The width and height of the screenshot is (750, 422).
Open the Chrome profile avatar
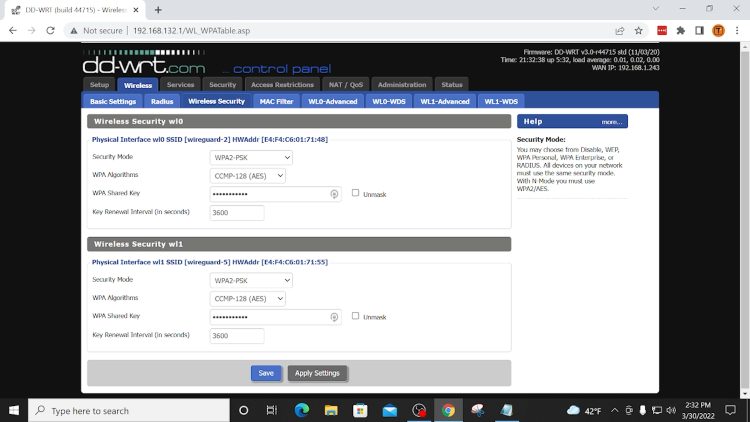point(718,31)
